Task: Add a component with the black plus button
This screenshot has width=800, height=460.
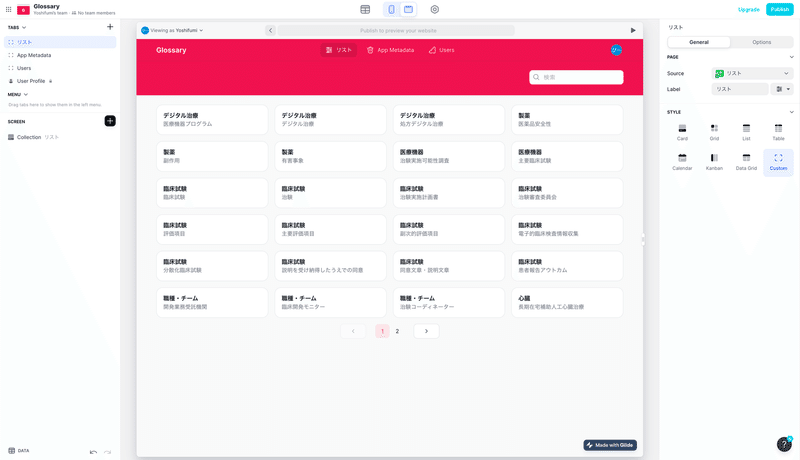Action: (x=110, y=121)
